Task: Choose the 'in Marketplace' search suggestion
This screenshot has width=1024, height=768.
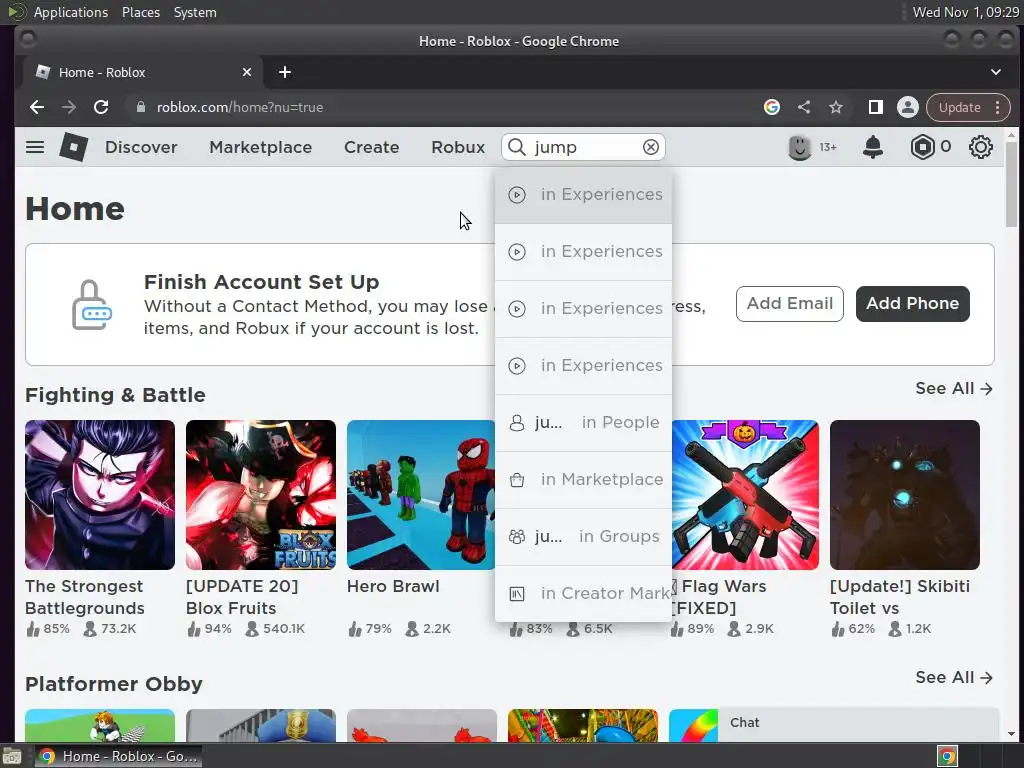Action: click(x=583, y=479)
